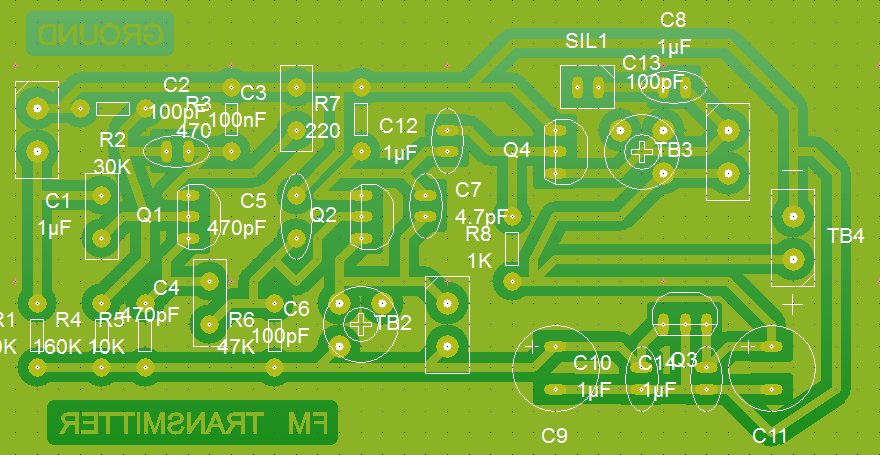The width and height of the screenshot is (880, 455).
Task: Select the R6 resistor label
Action: coord(242,320)
